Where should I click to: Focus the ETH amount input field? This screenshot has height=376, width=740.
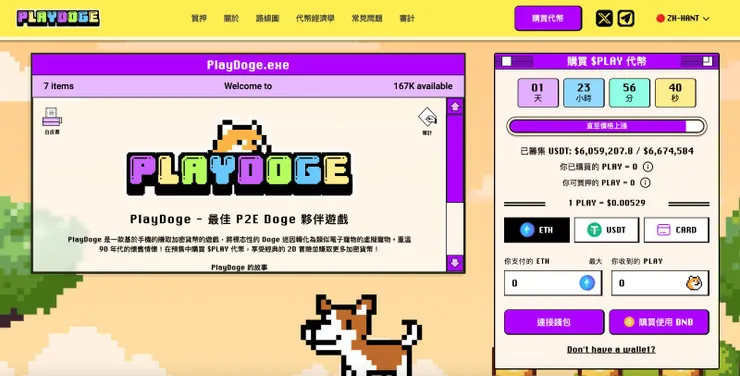click(553, 283)
